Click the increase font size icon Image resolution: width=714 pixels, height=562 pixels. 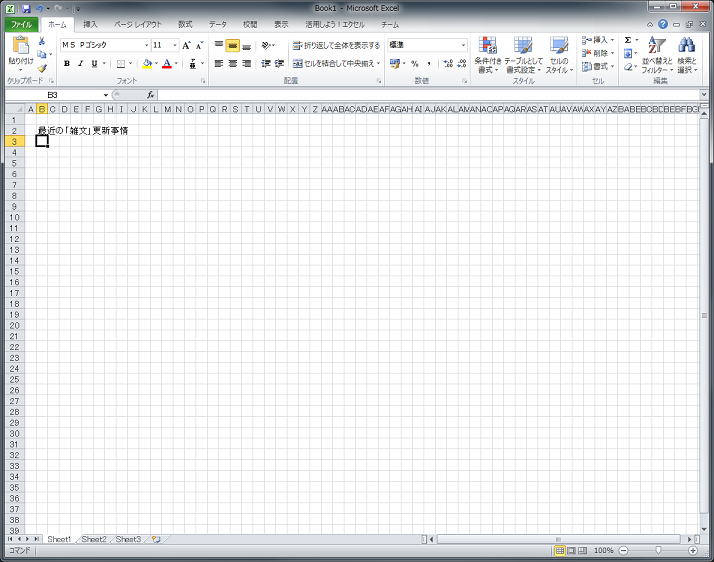coord(186,45)
